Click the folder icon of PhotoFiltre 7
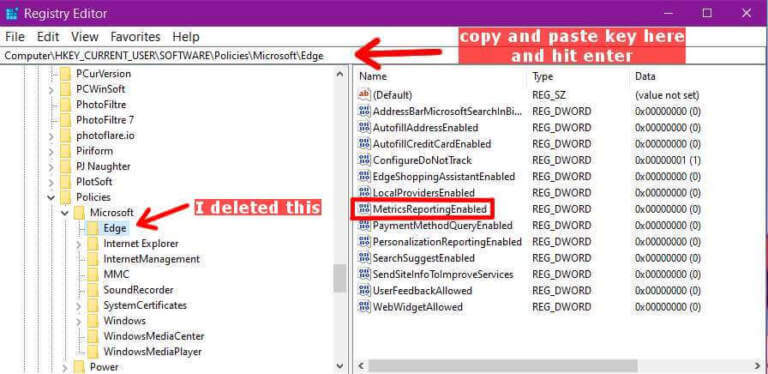The image size is (768, 374). point(65,120)
